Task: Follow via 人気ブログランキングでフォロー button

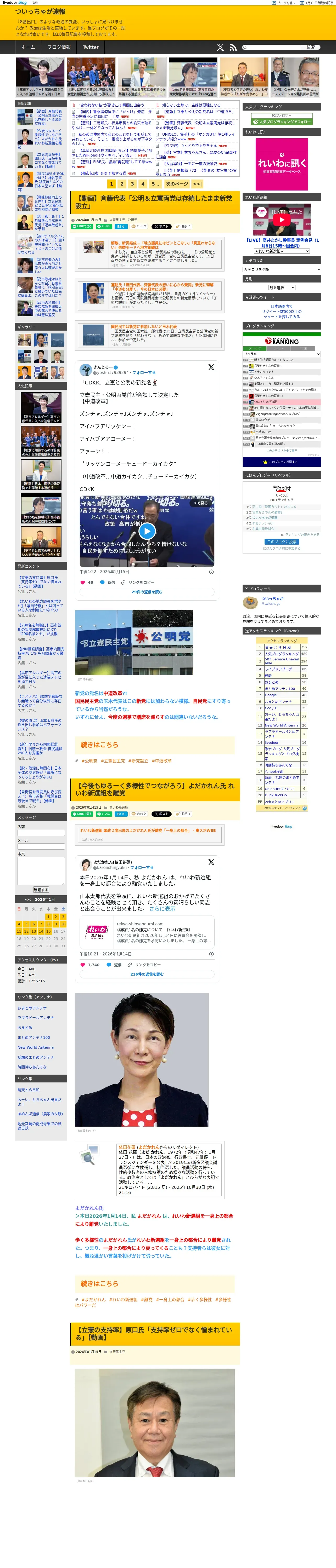Action: (x=282, y=122)
